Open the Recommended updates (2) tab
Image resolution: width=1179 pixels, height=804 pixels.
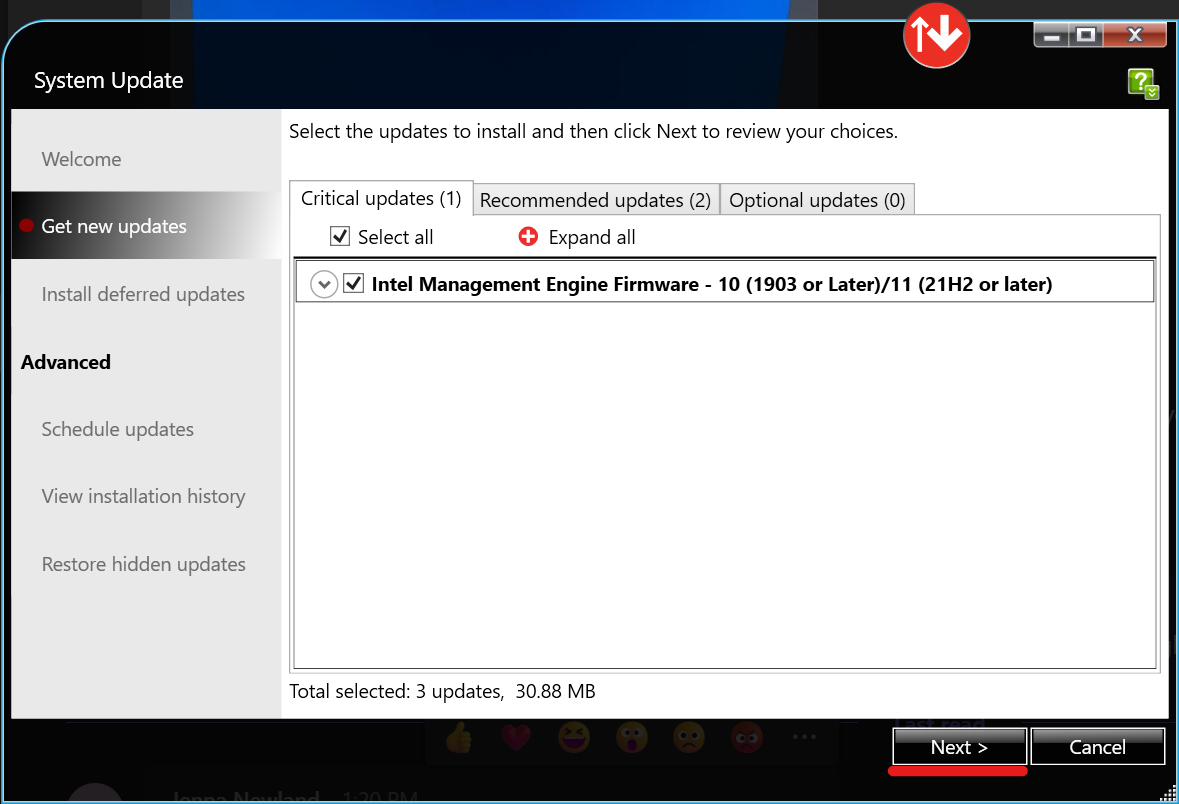click(596, 200)
